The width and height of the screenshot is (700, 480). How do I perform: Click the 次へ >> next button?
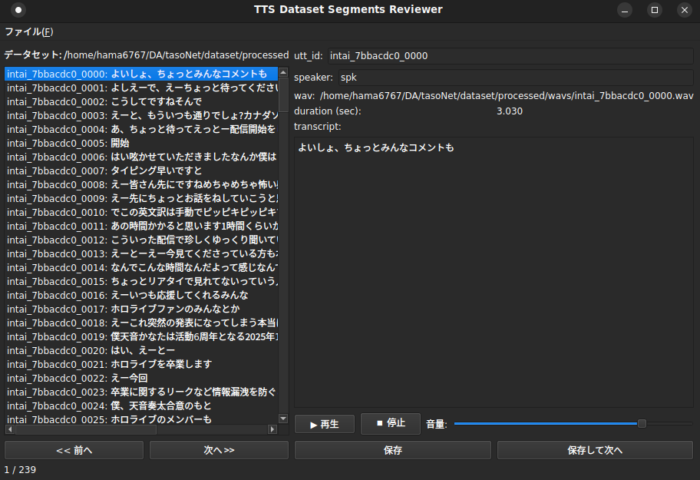[218, 450]
